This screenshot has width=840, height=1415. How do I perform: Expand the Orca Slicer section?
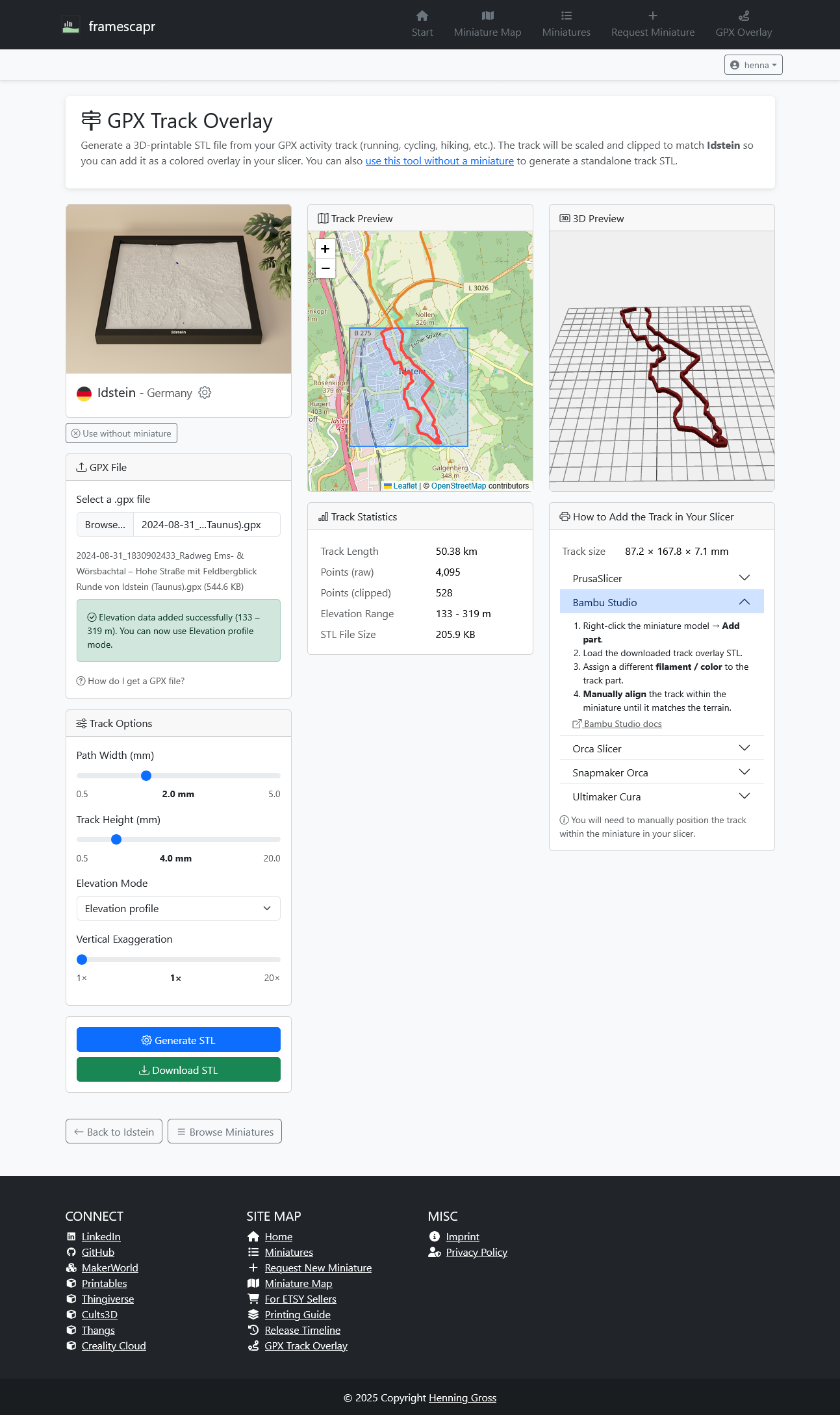point(662,748)
